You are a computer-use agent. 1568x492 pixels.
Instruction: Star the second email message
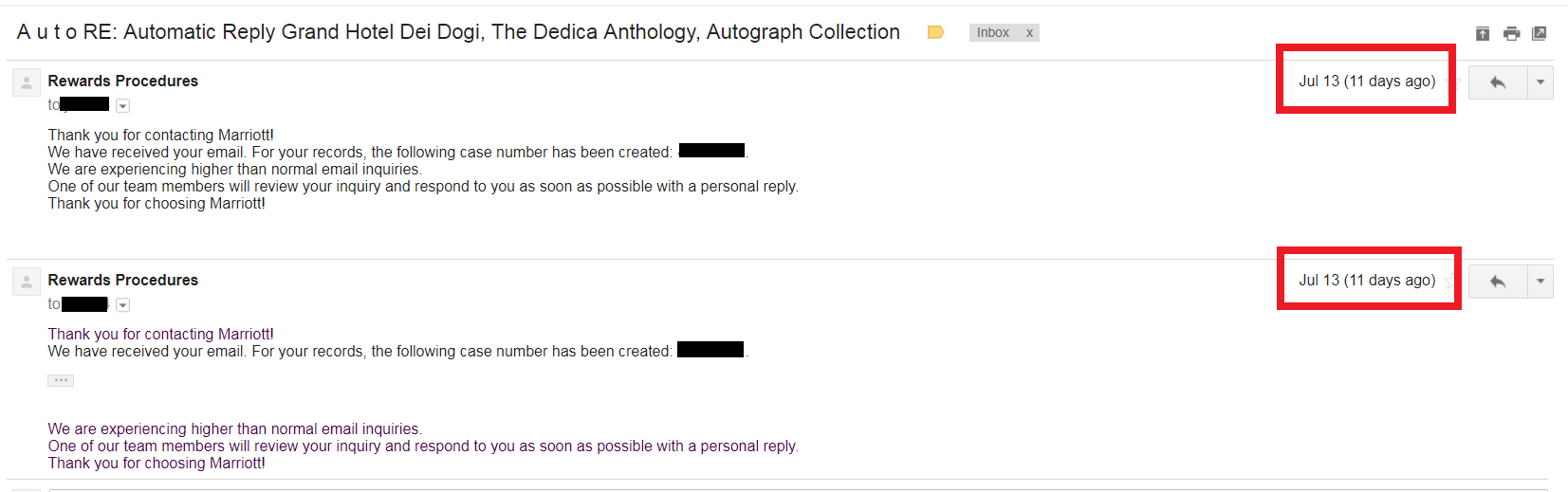[x=1450, y=282]
